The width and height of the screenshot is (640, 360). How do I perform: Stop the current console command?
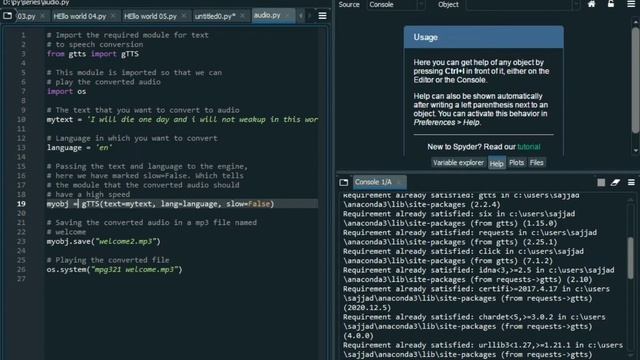601,182
